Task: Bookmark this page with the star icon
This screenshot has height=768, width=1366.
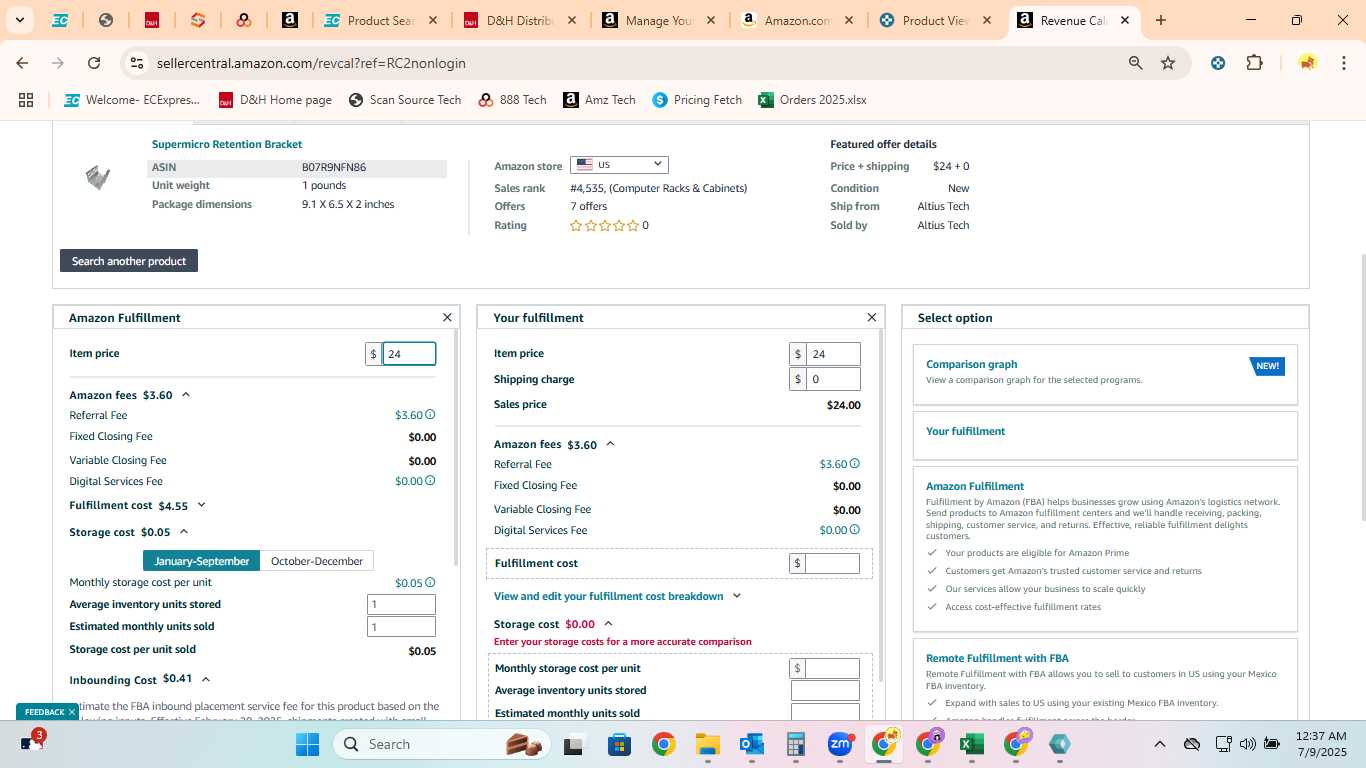Action: [1168, 63]
